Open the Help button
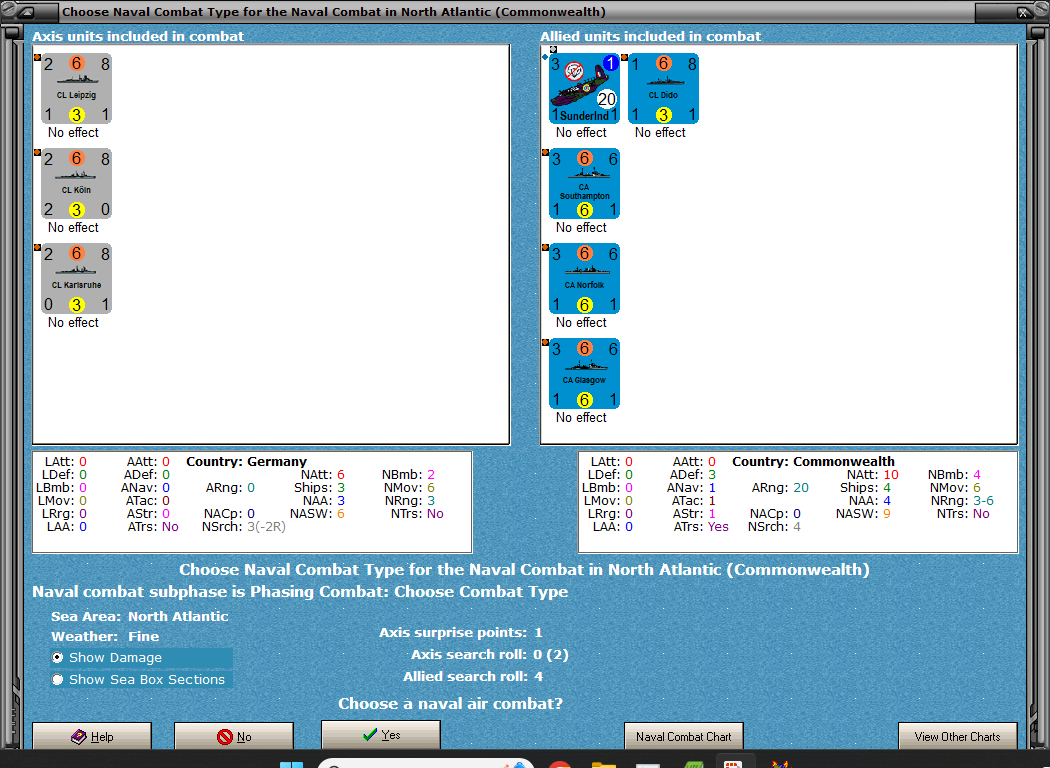The width and height of the screenshot is (1050, 768). (x=92, y=737)
